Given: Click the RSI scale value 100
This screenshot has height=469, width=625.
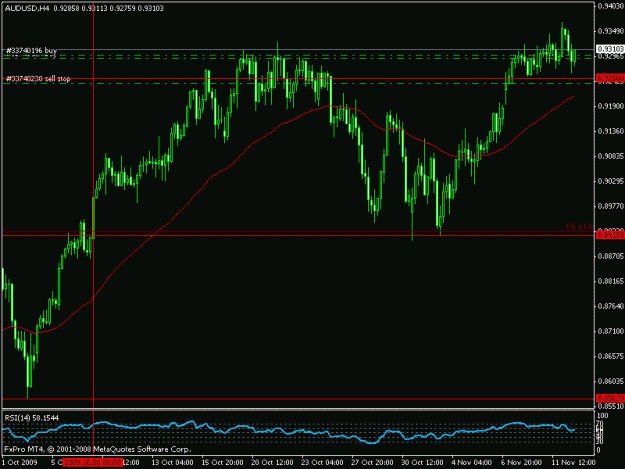Looking at the screenshot, I should tap(603, 416).
